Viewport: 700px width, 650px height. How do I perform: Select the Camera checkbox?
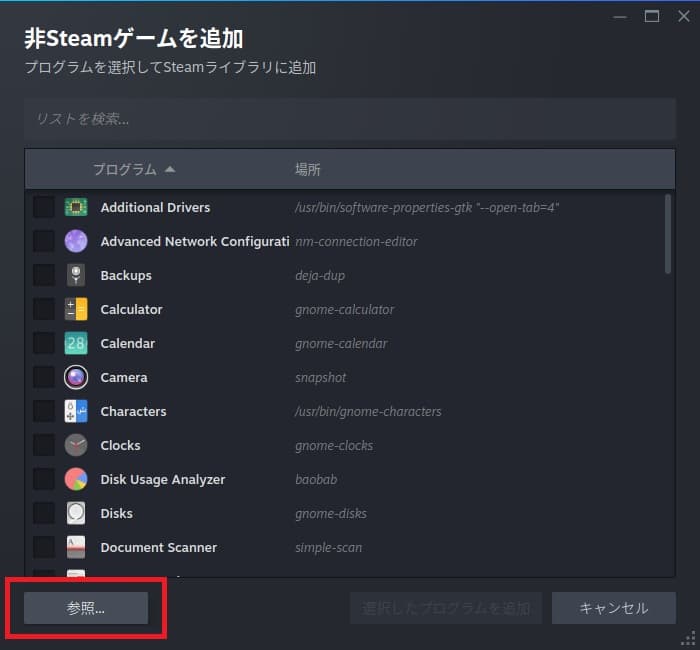coord(44,377)
